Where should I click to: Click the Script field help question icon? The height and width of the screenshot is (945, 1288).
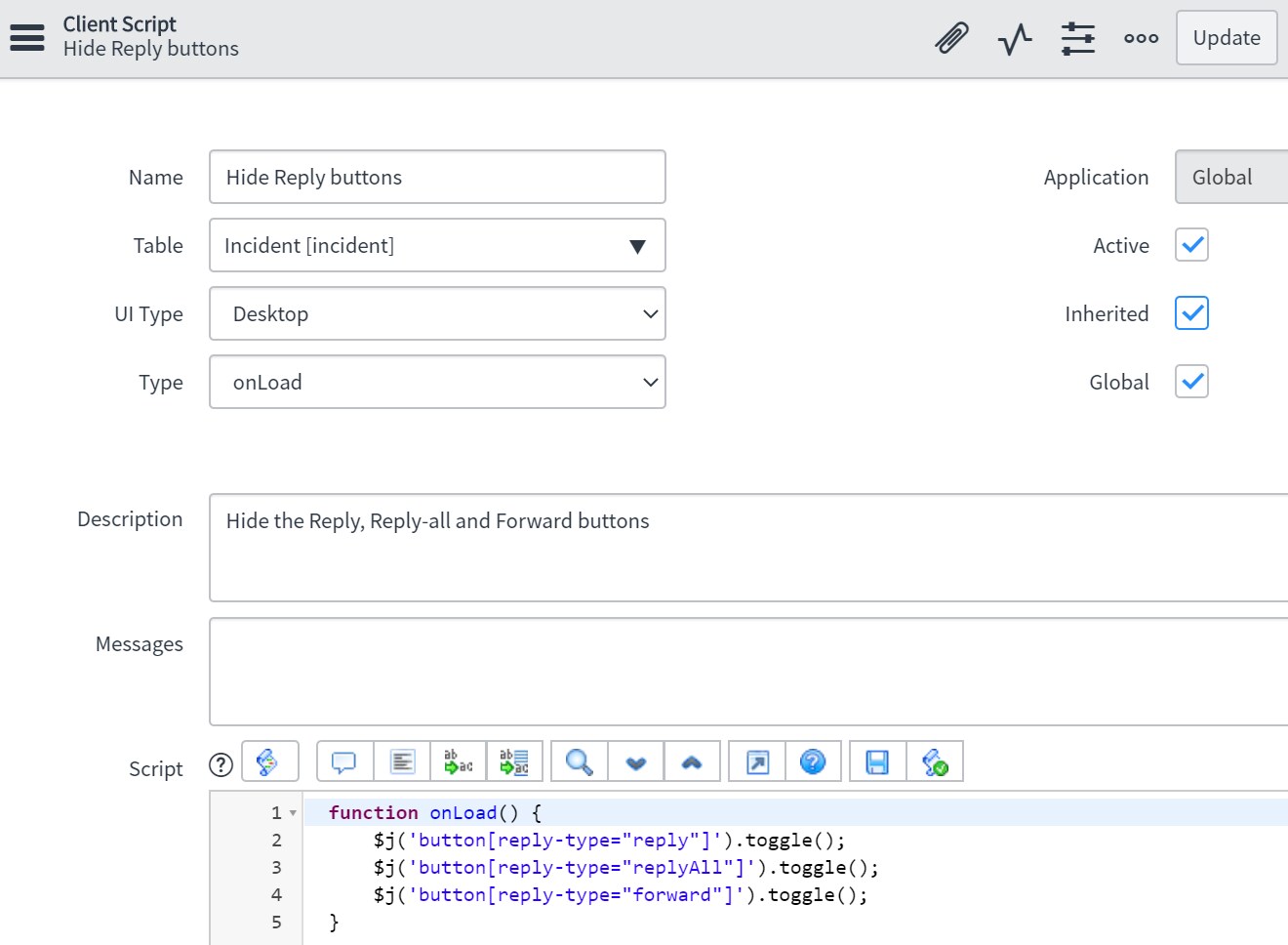(221, 764)
